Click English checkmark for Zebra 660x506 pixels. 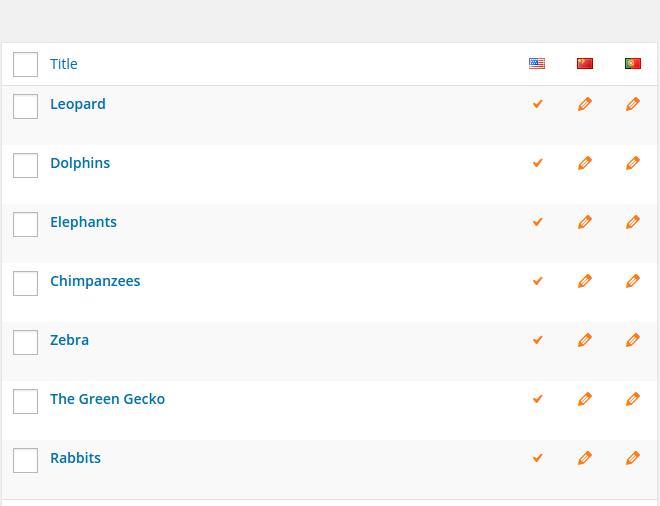click(538, 340)
